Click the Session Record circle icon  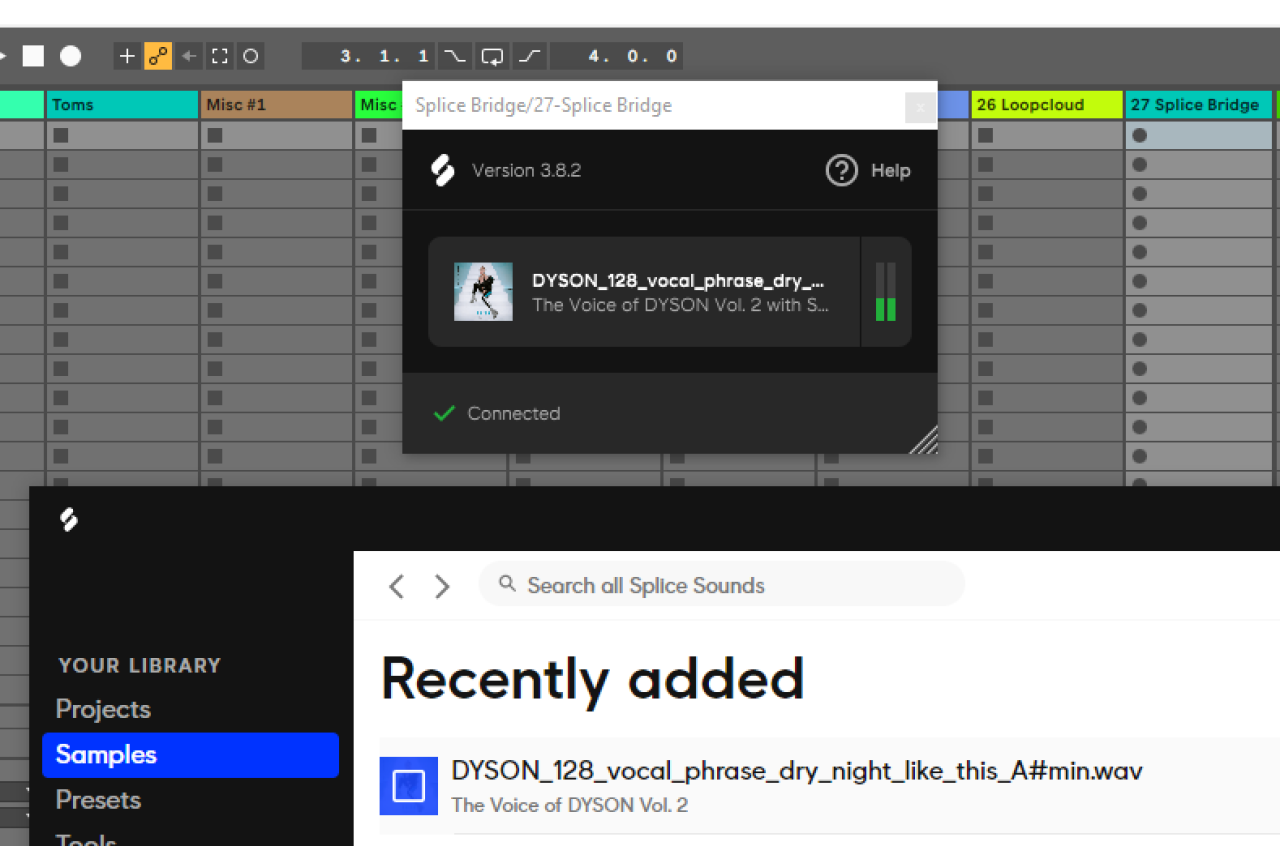click(x=251, y=56)
